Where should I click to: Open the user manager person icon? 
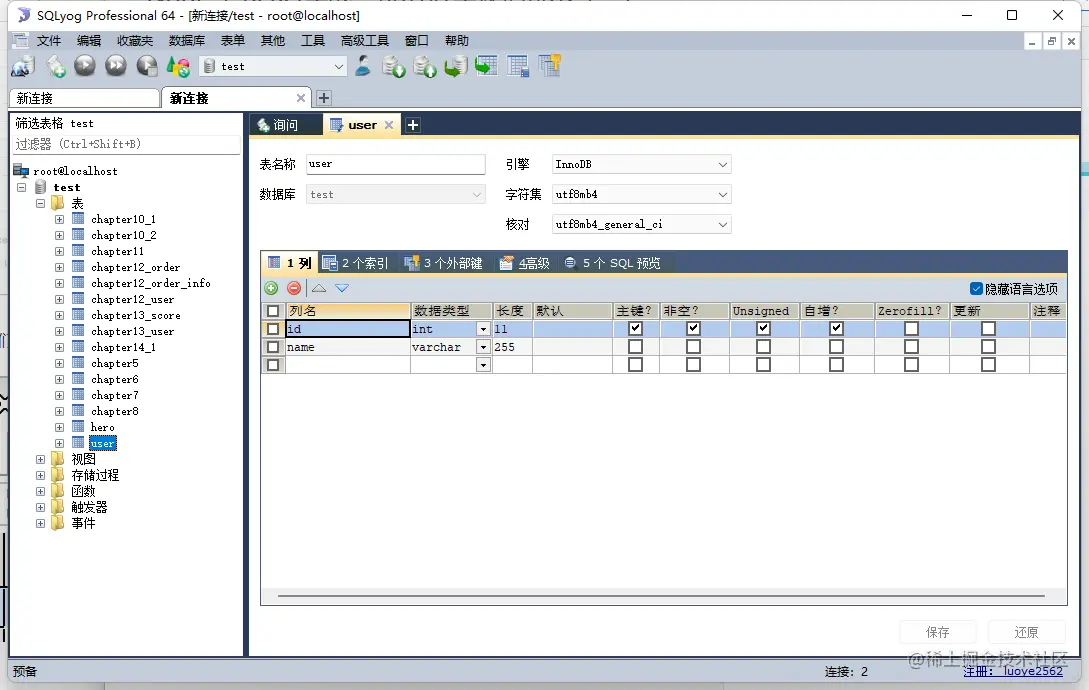tap(363, 65)
